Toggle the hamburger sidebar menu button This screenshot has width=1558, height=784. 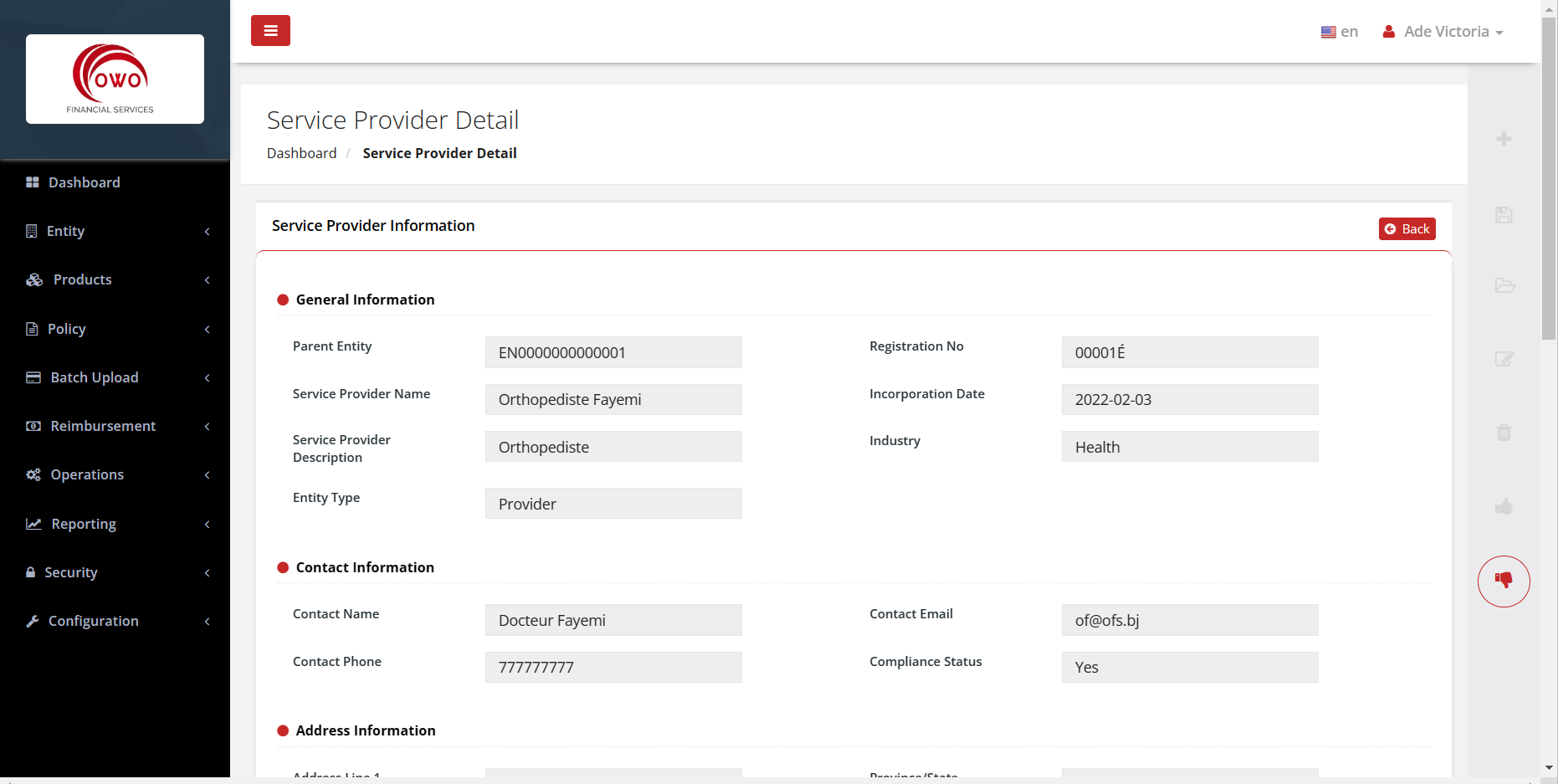click(x=270, y=31)
